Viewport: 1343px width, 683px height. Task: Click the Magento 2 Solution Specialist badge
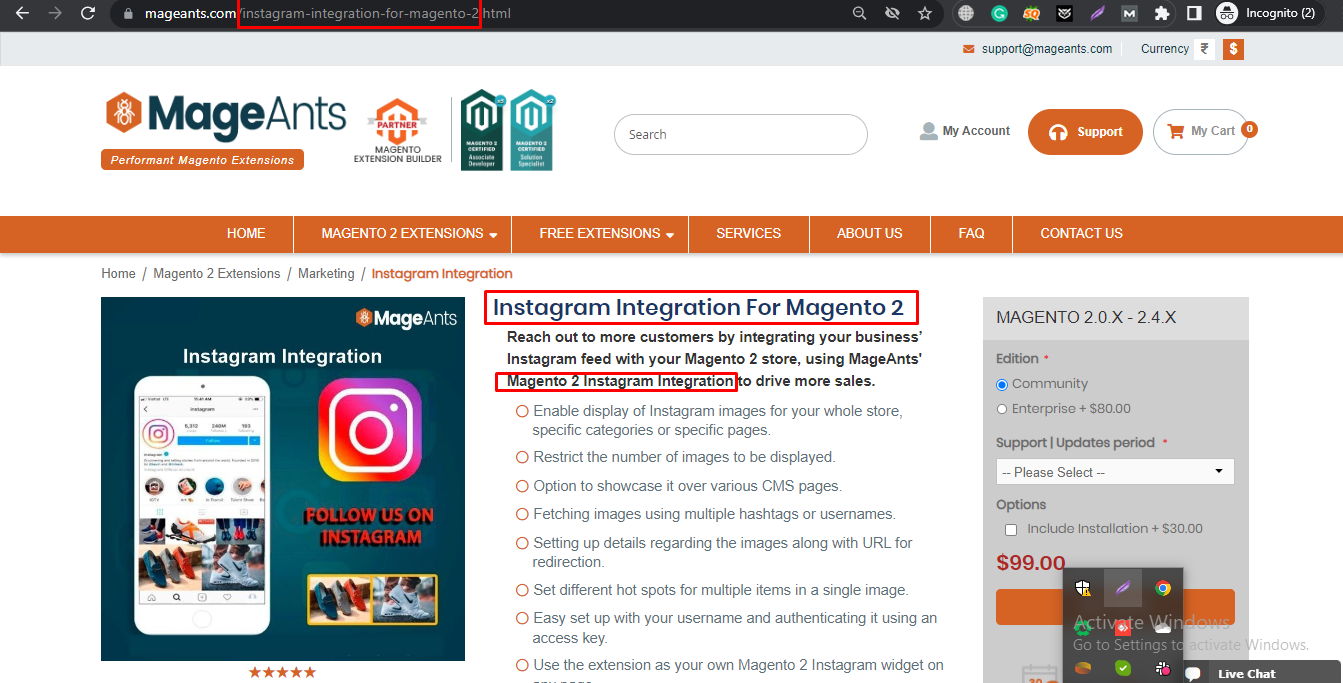[532, 130]
